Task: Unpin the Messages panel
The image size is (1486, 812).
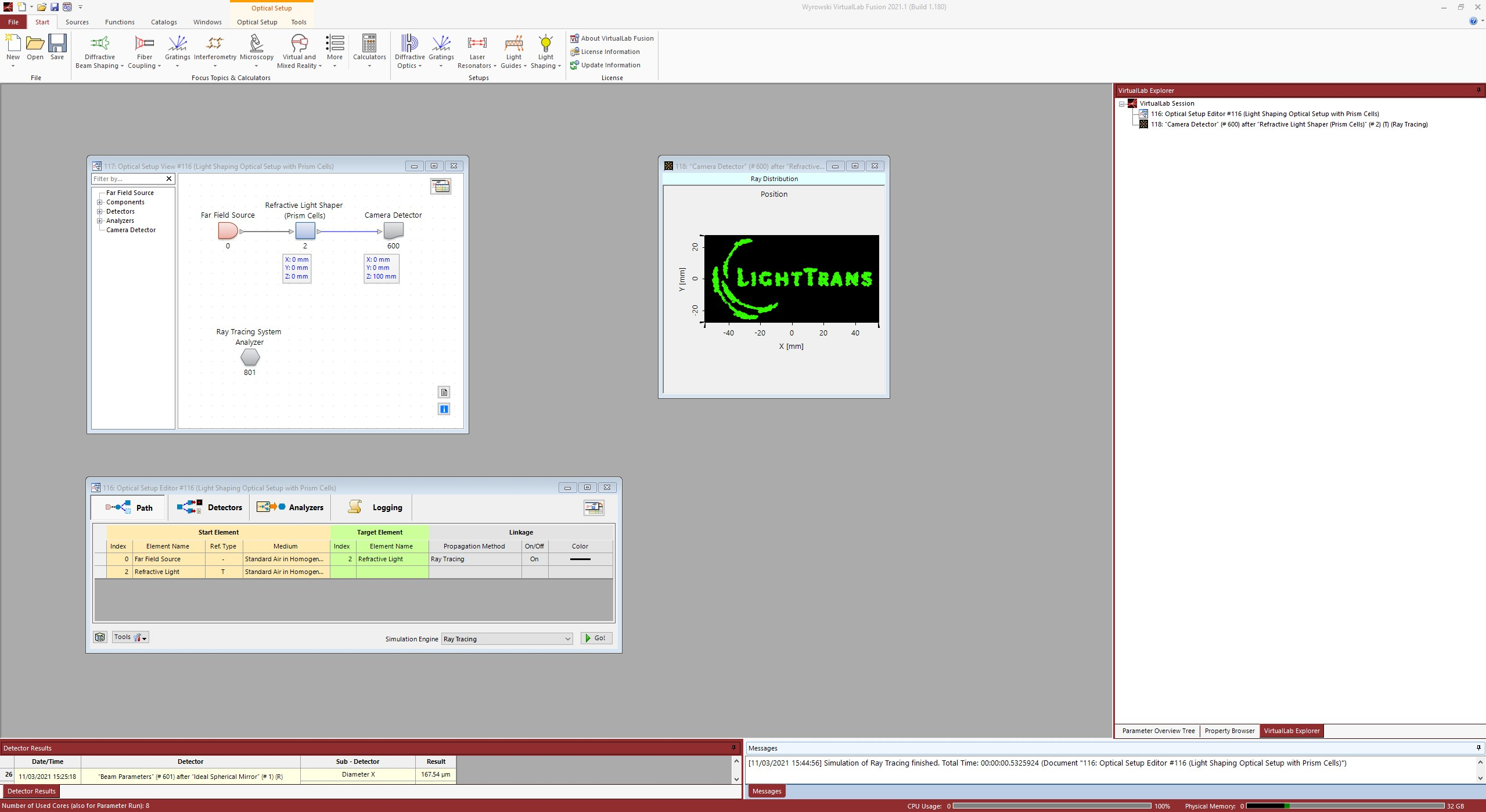Action: pyautogui.click(x=1478, y=748)
